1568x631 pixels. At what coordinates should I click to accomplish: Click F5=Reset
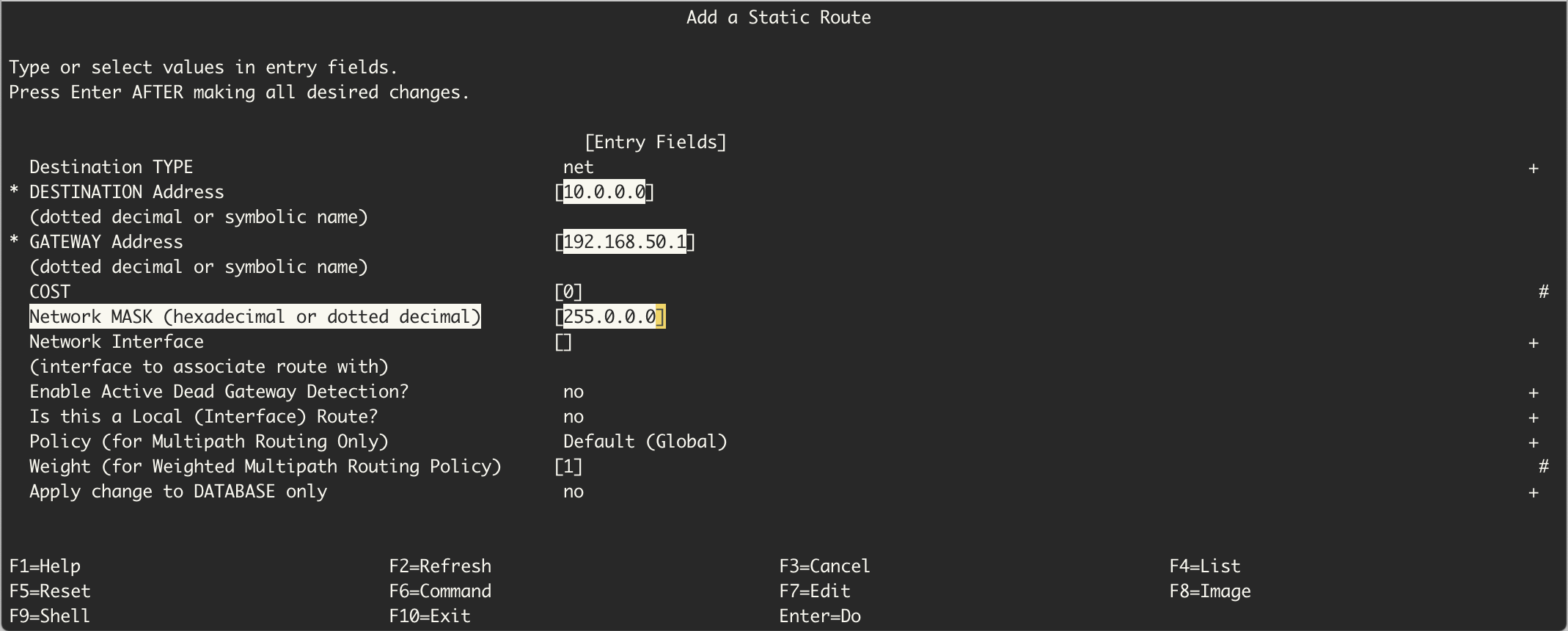pos(50,591)
